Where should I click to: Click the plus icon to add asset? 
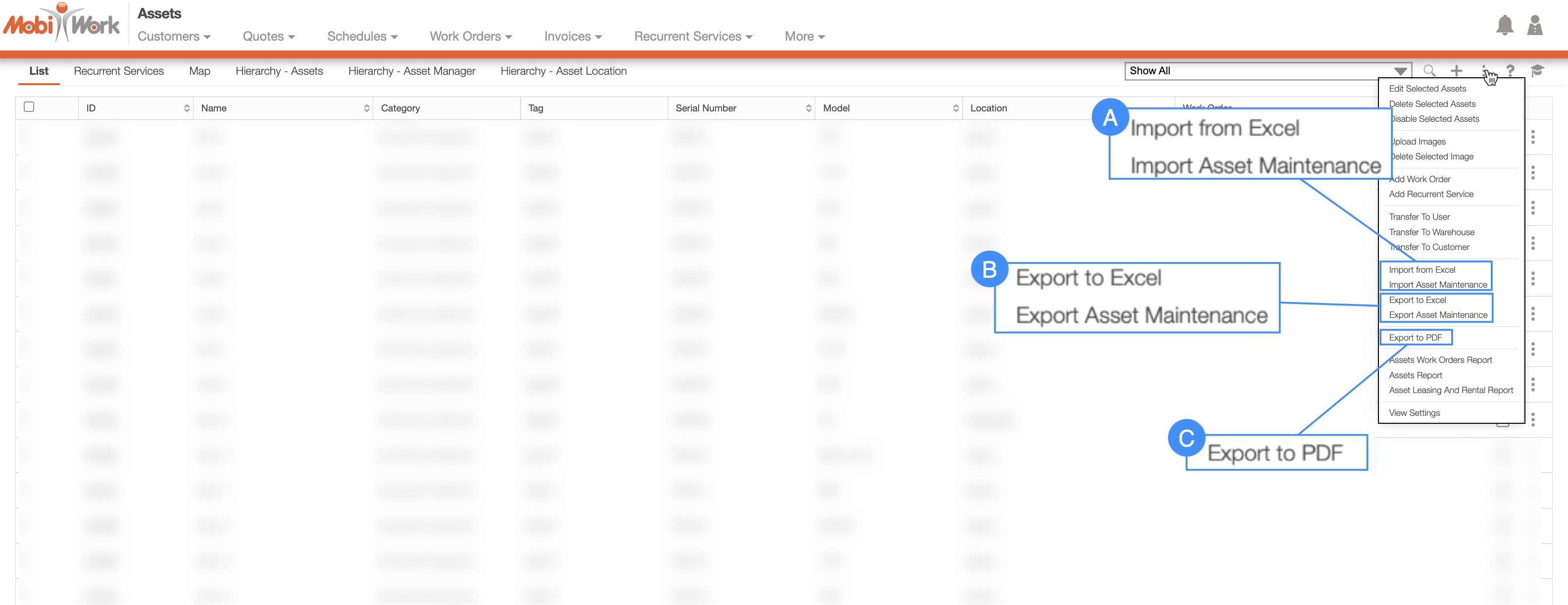[x=1456, y=71]
